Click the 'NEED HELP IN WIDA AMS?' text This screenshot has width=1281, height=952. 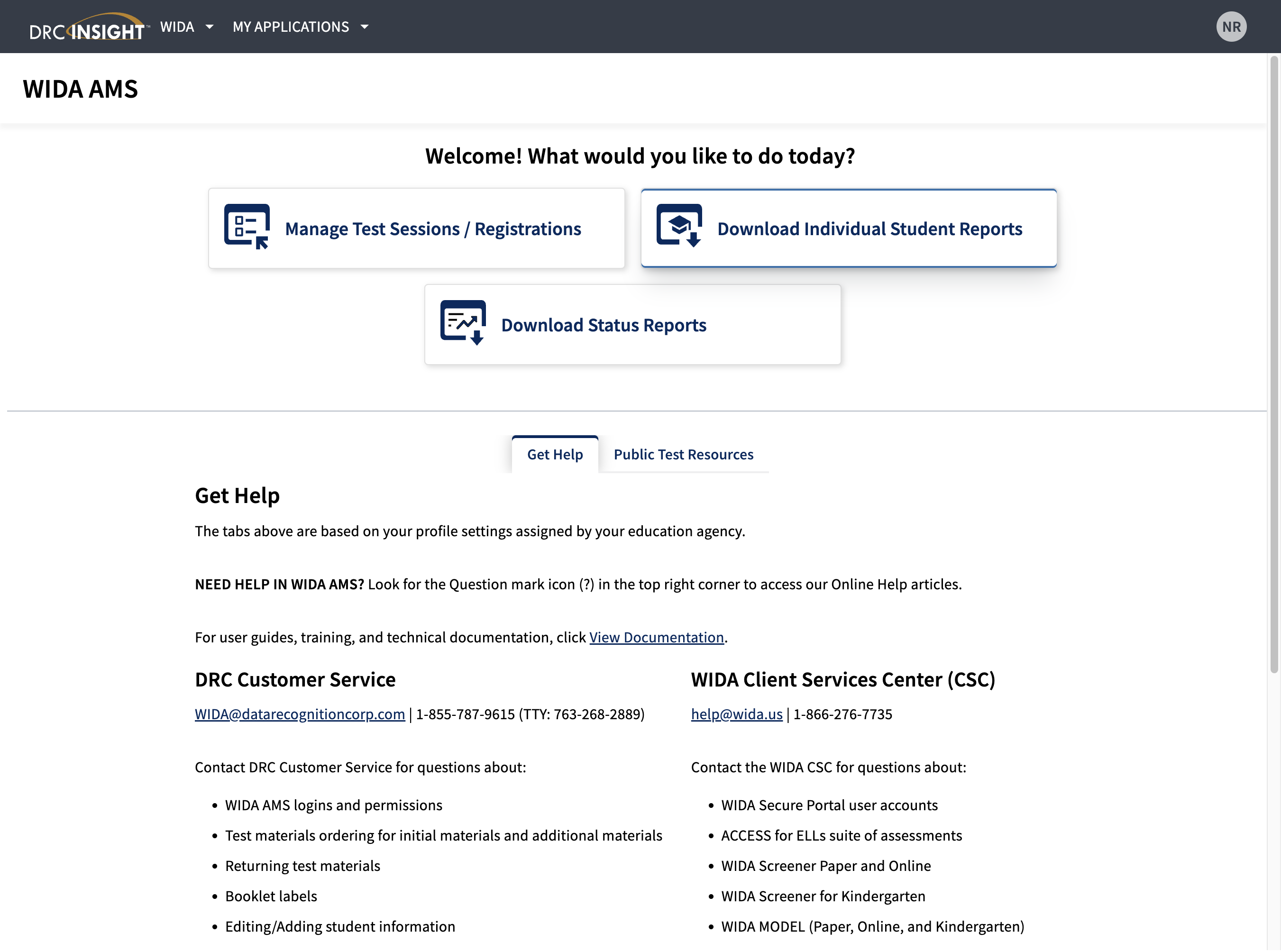pyautogui.click(x=280, y=585)
